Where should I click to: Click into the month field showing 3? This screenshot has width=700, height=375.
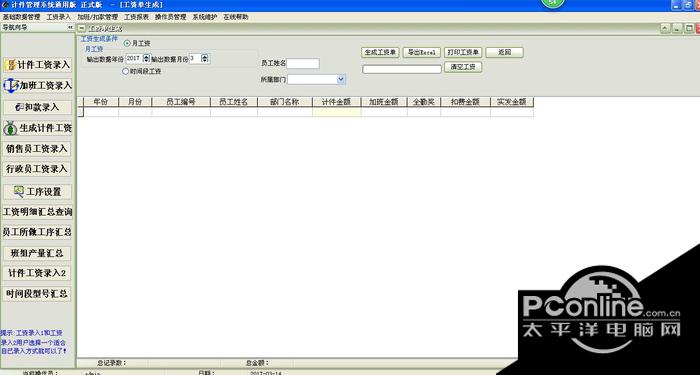tap(195, 58)
